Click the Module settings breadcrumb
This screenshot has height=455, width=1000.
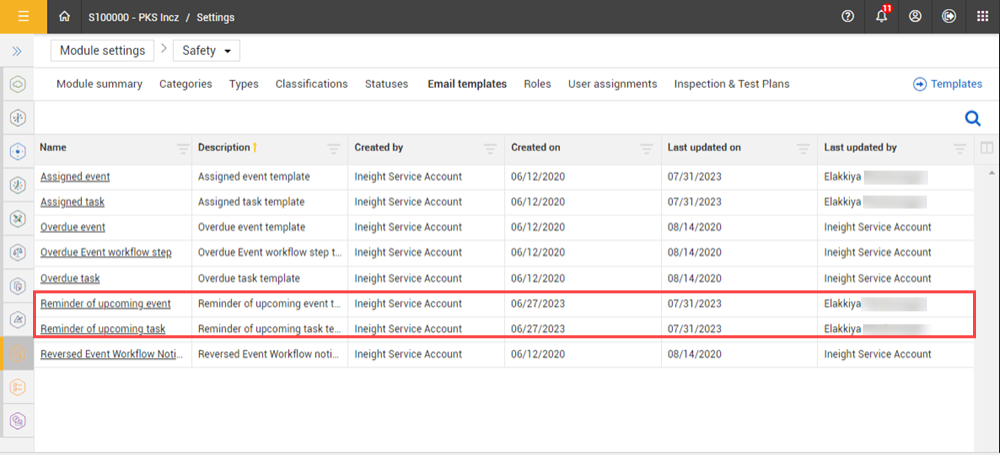tap(98, 50)
